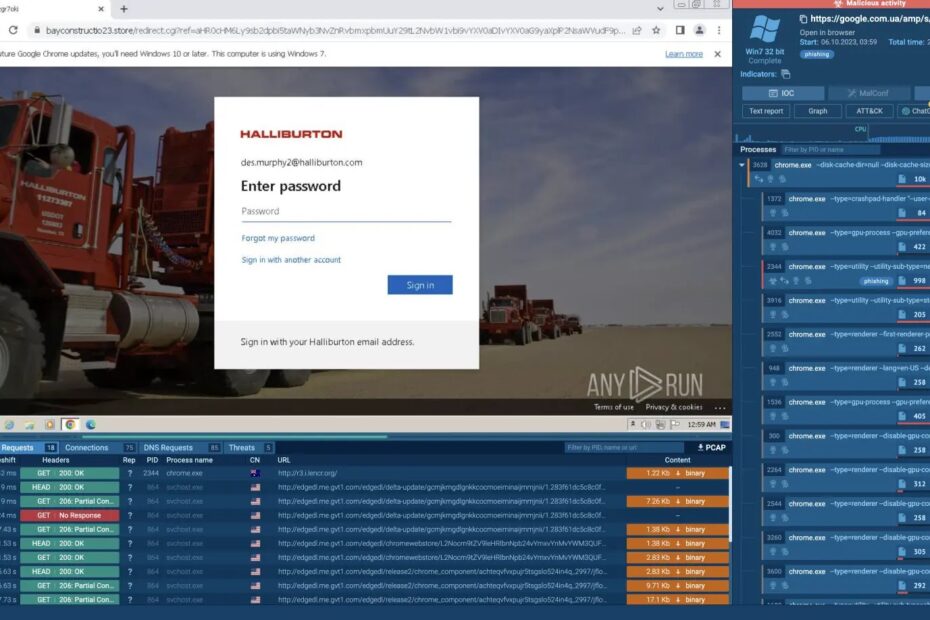Open the login page three-dots footer menu
The width and height of the screenshot is (930, 620).
pos(719,408)
